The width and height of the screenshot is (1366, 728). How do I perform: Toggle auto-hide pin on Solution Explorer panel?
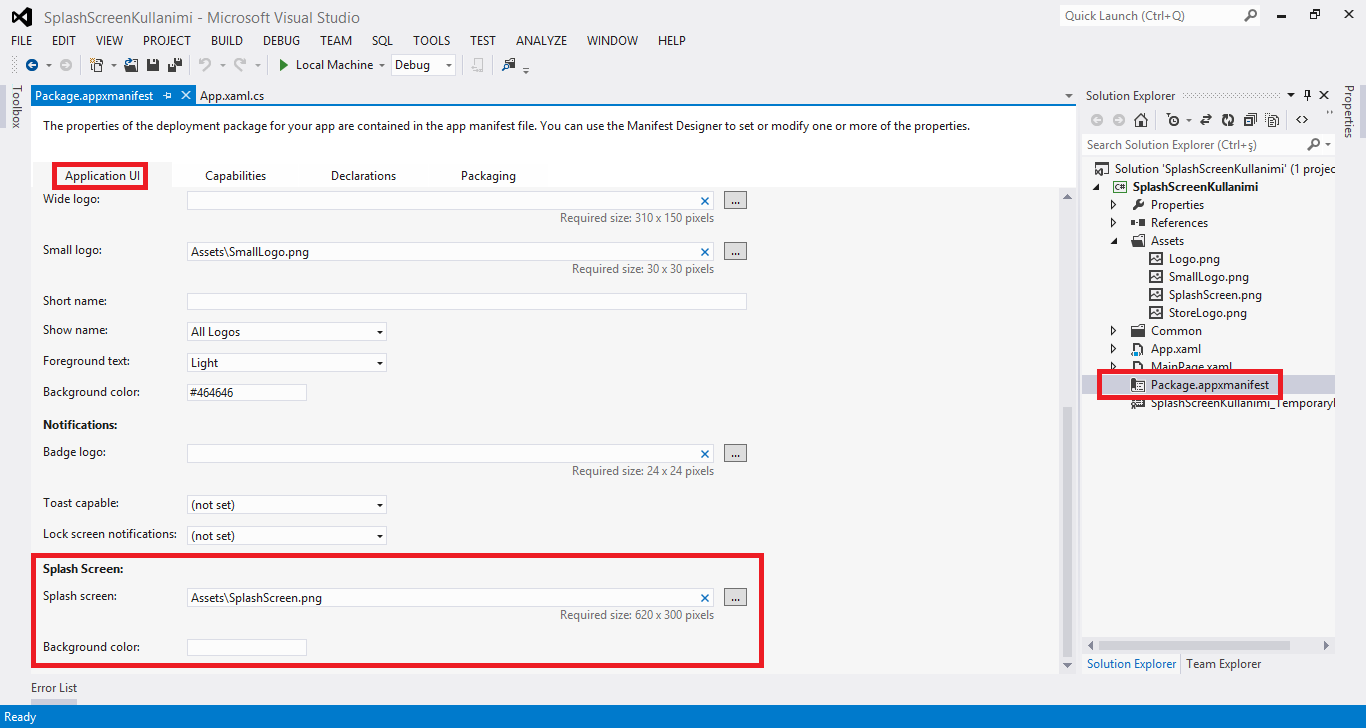coord(1307,95)
